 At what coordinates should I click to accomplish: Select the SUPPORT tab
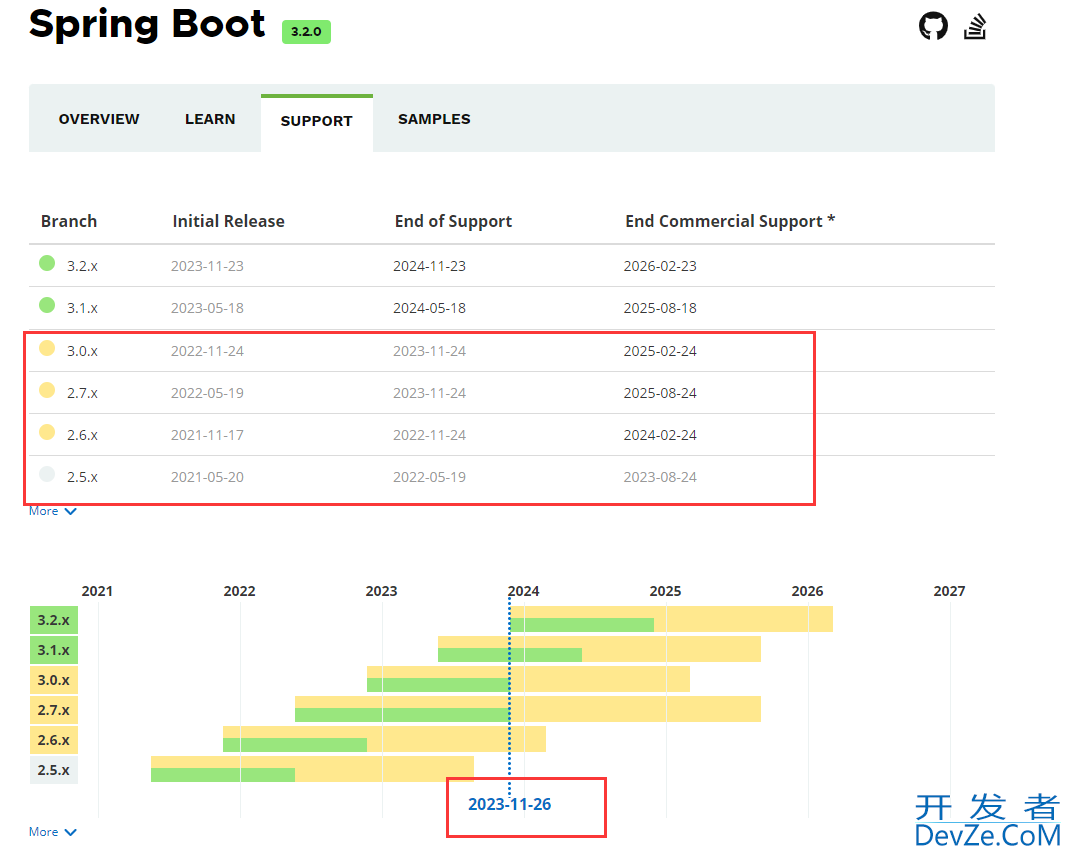pyautogui.click(x=316, y=122)
